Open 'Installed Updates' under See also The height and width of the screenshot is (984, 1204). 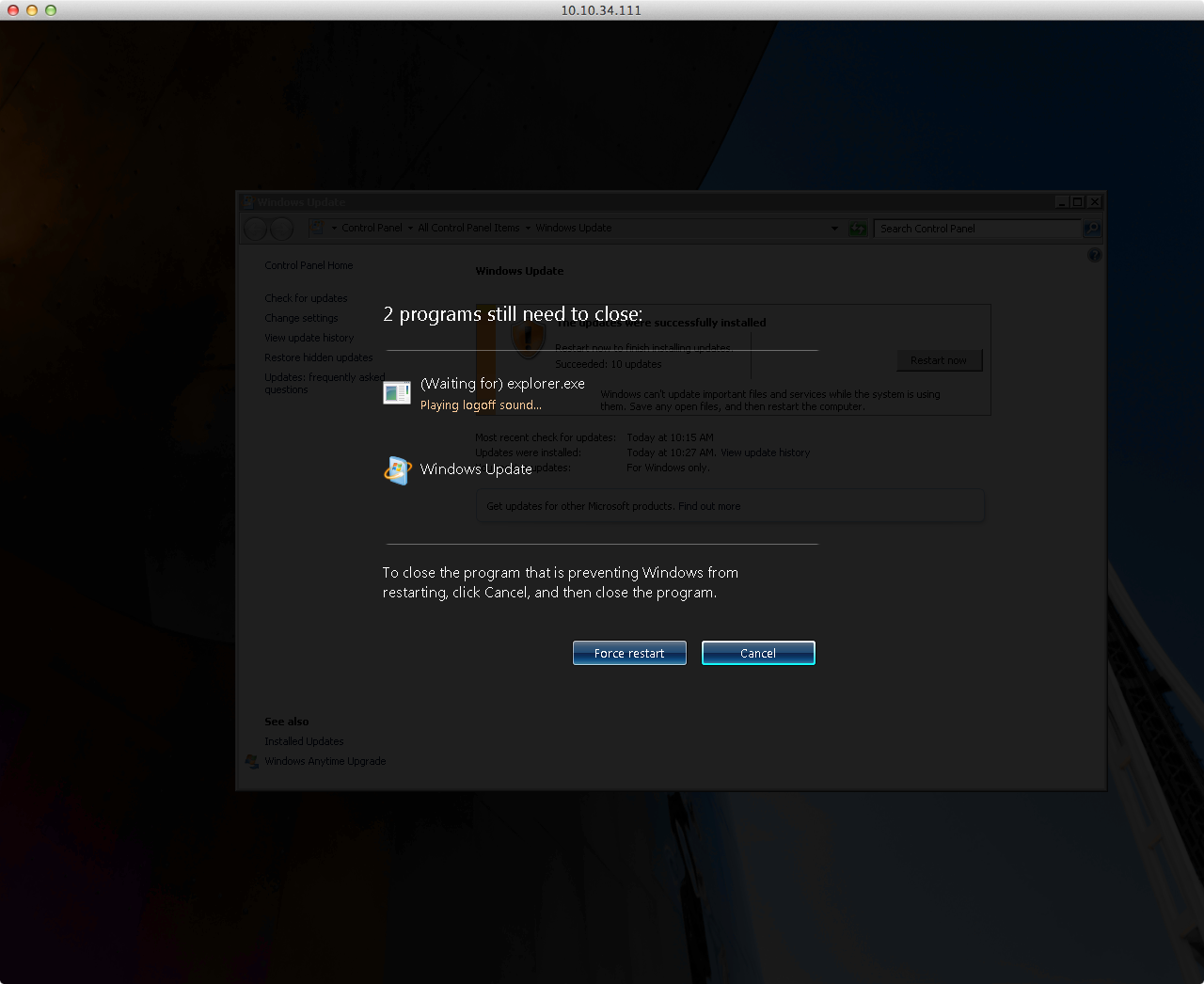tap(304, 741)
